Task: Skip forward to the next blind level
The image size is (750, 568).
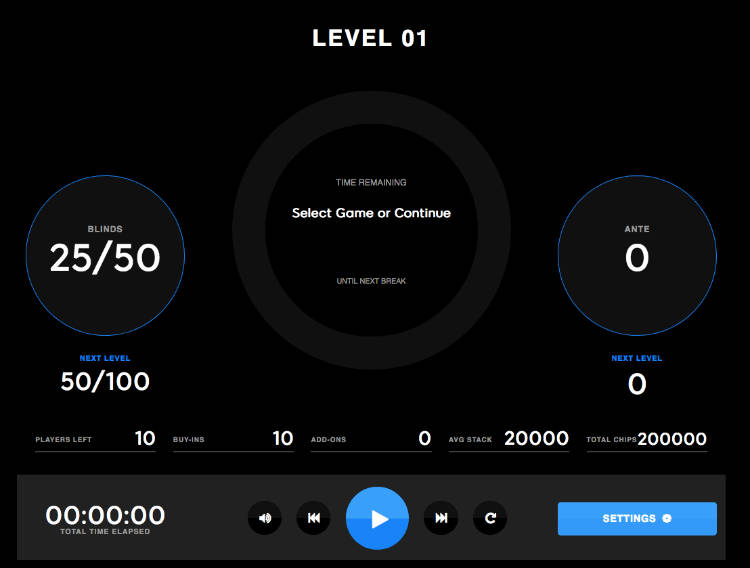Action: (441, 518)
